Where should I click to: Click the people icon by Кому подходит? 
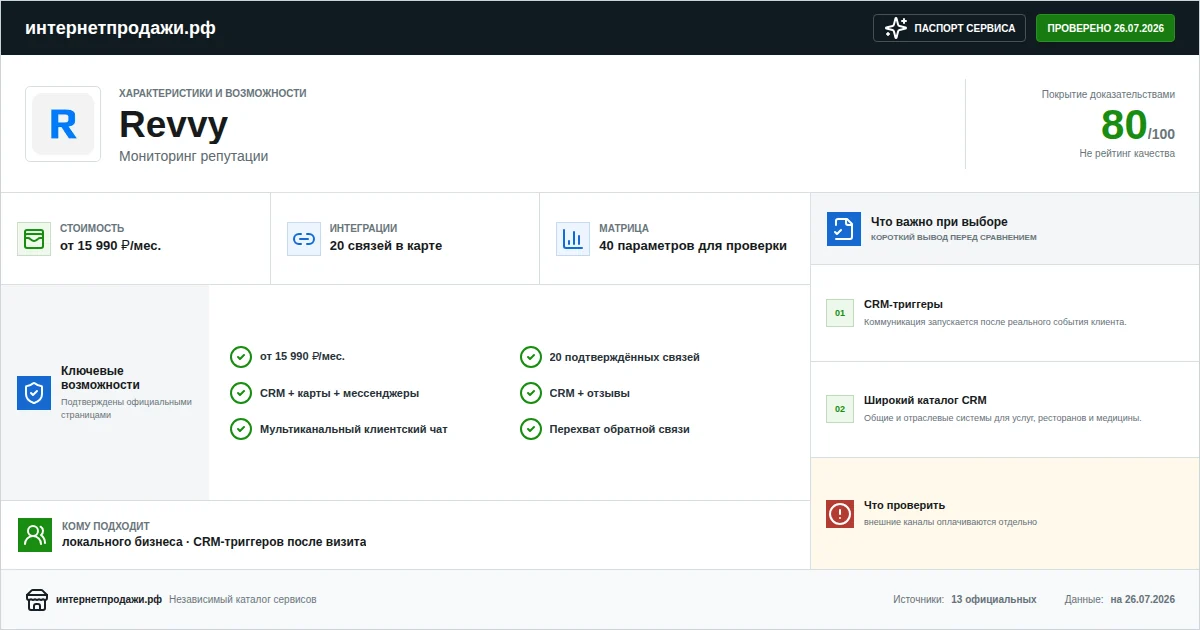[35, 535]
